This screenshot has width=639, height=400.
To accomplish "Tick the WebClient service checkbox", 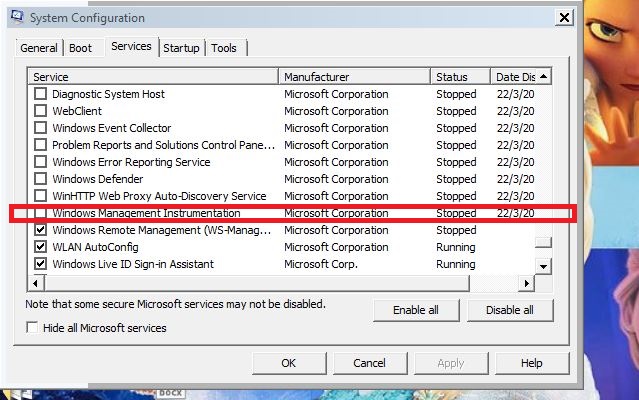I will 40,111.
